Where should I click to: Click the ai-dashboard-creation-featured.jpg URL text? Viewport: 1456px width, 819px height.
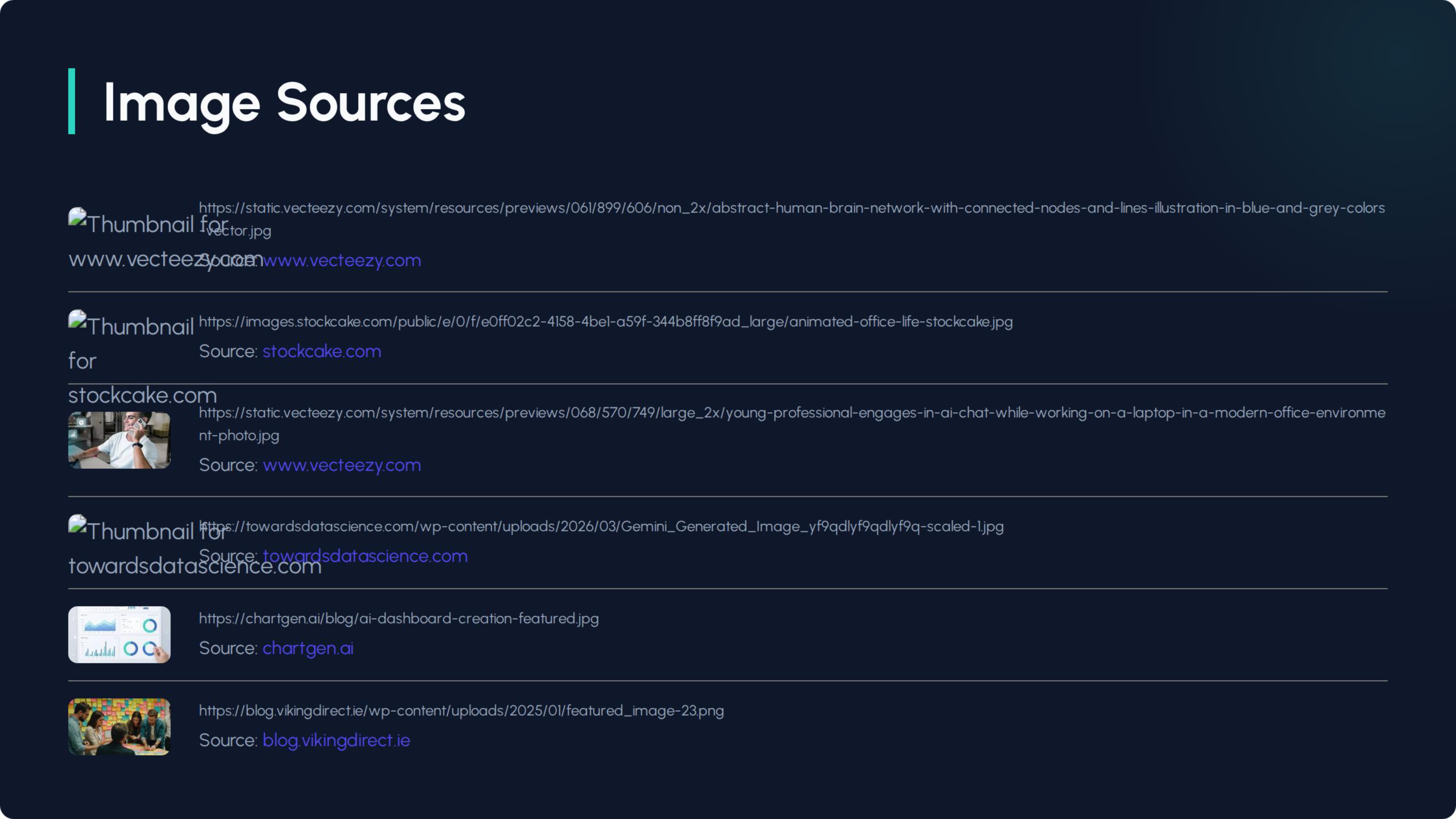398,618
